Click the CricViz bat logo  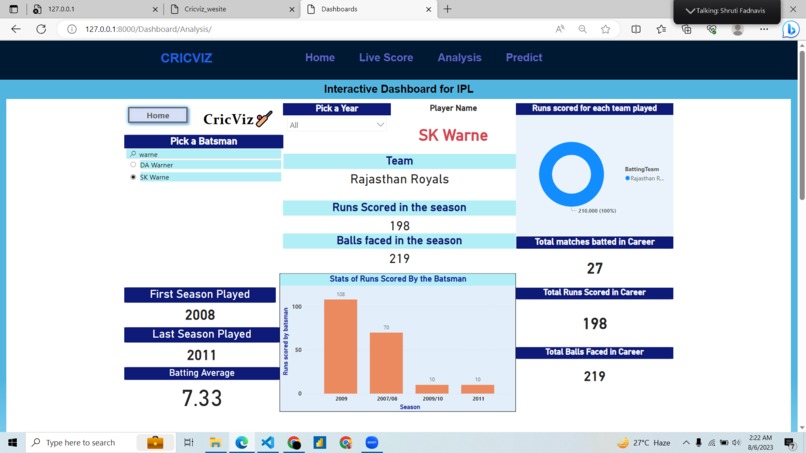(237, 119)
